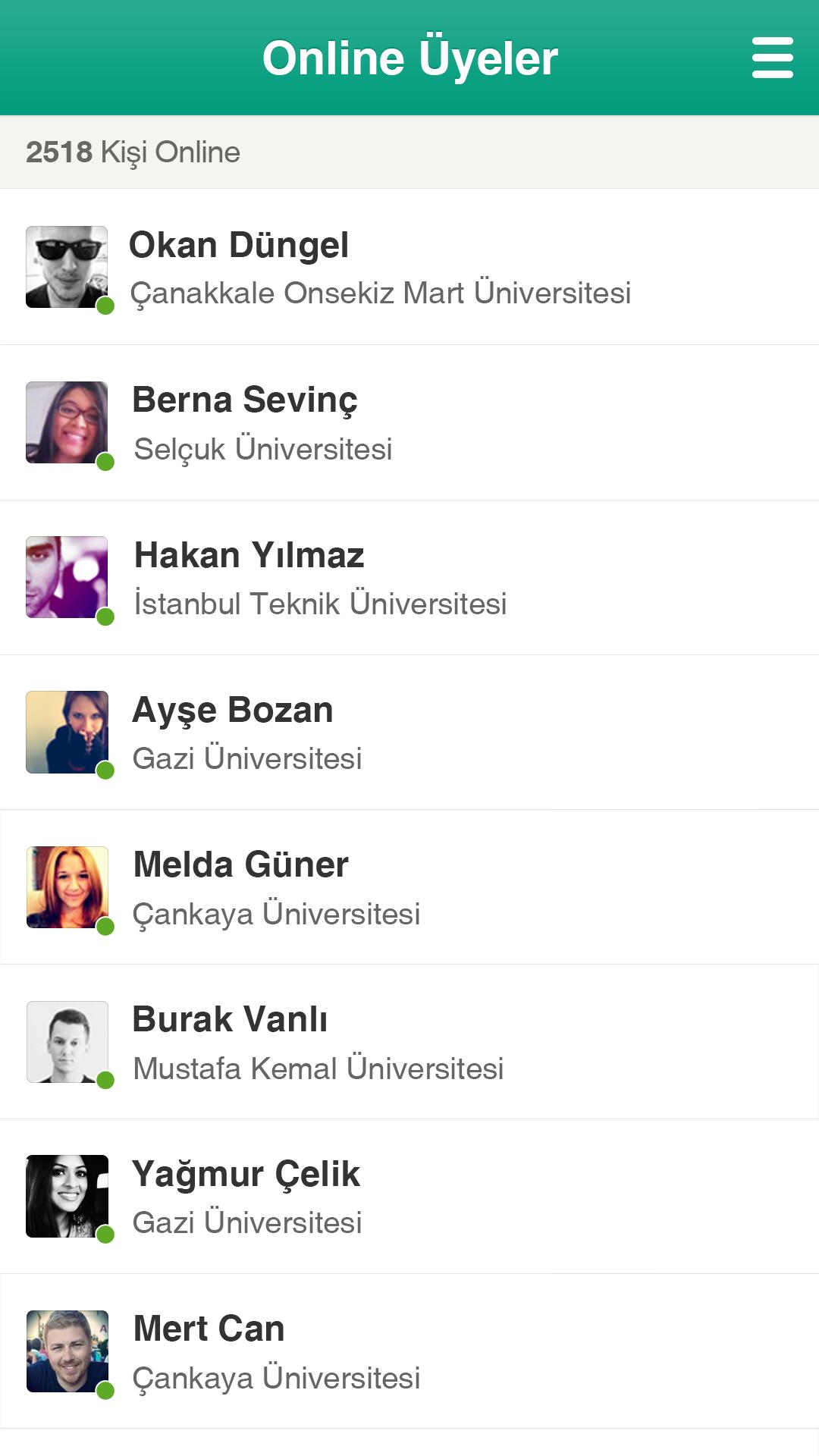Open Hakan Yılmaz's list entry
The image size is (819, 1456).
pyautogui.click(x=409, y=576)
